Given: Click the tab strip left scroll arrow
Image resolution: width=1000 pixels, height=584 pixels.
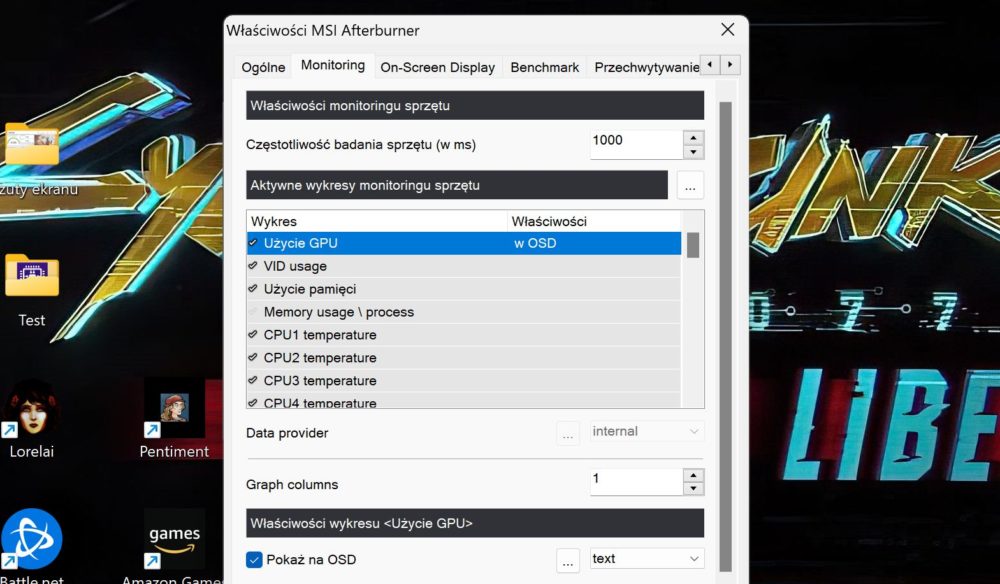Looking at the screenshot, I should coord(710,64).
